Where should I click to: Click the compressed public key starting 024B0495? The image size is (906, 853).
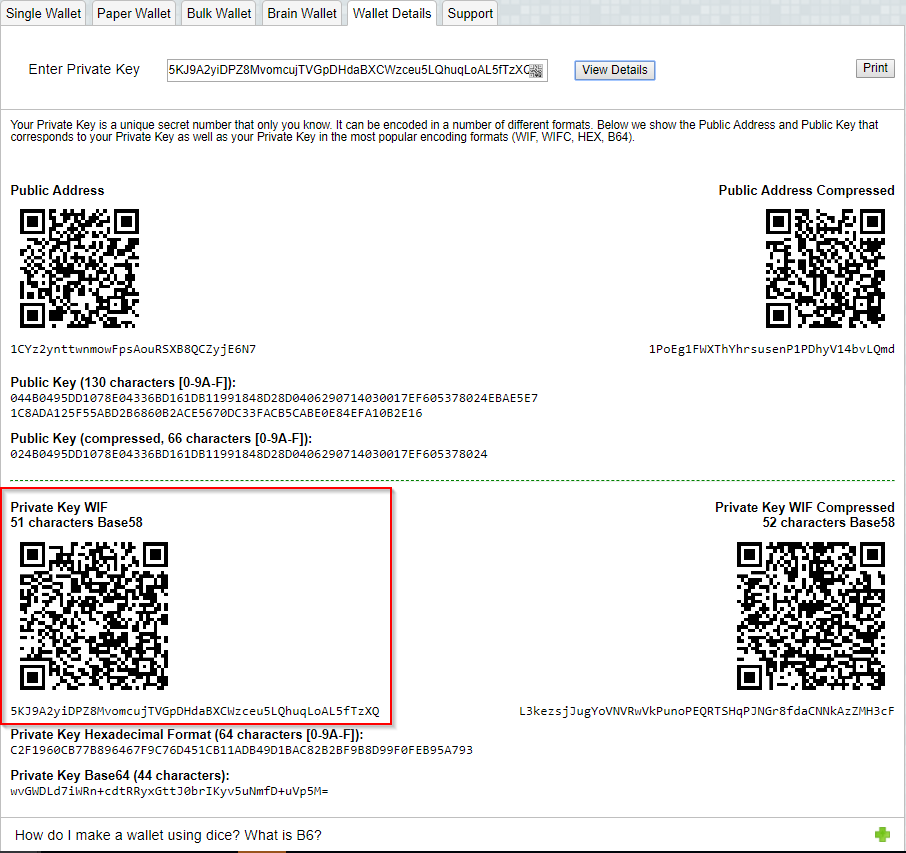click(x=249, y=454)
